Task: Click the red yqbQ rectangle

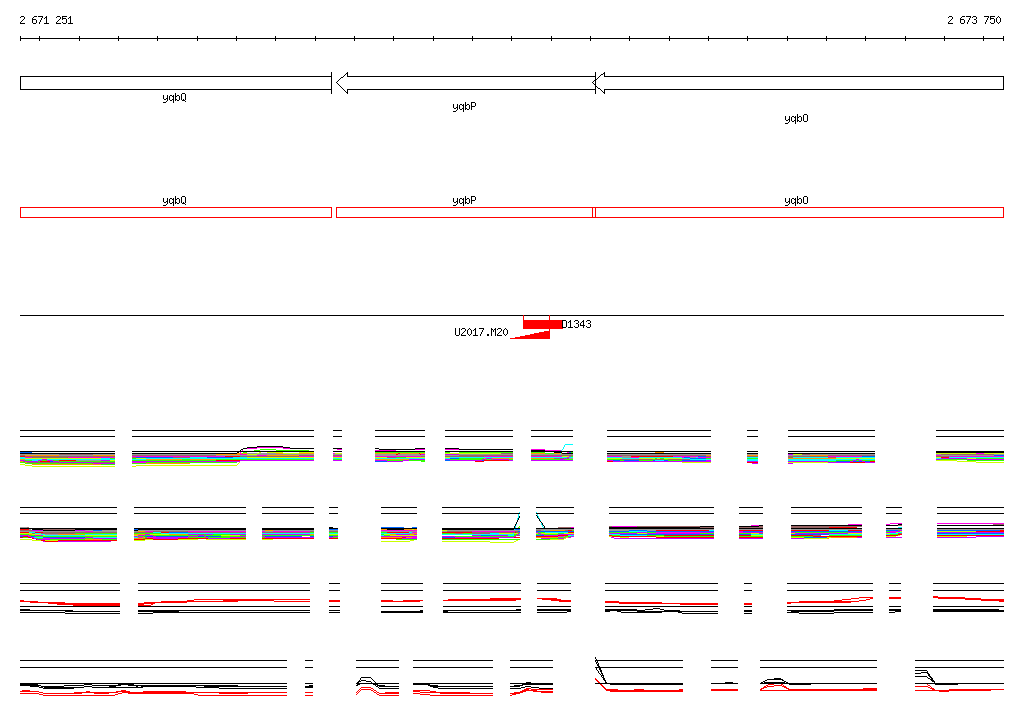Action: [176, 212]
